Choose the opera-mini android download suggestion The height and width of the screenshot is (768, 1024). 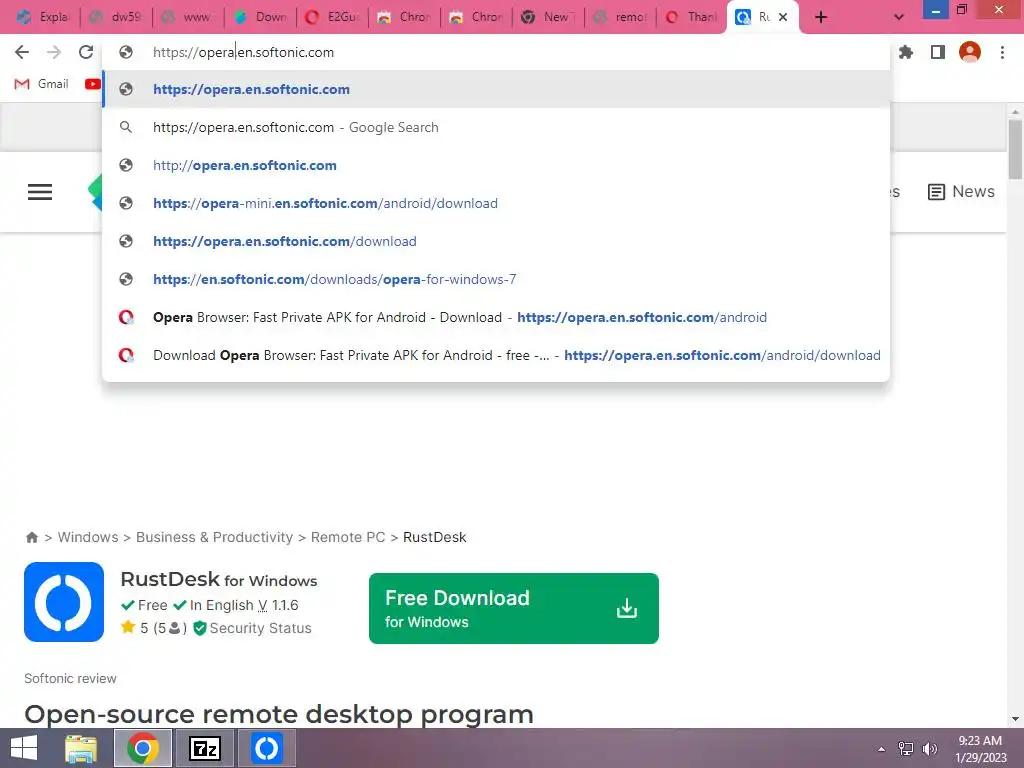pyautogui.click(x=496, y=203)
